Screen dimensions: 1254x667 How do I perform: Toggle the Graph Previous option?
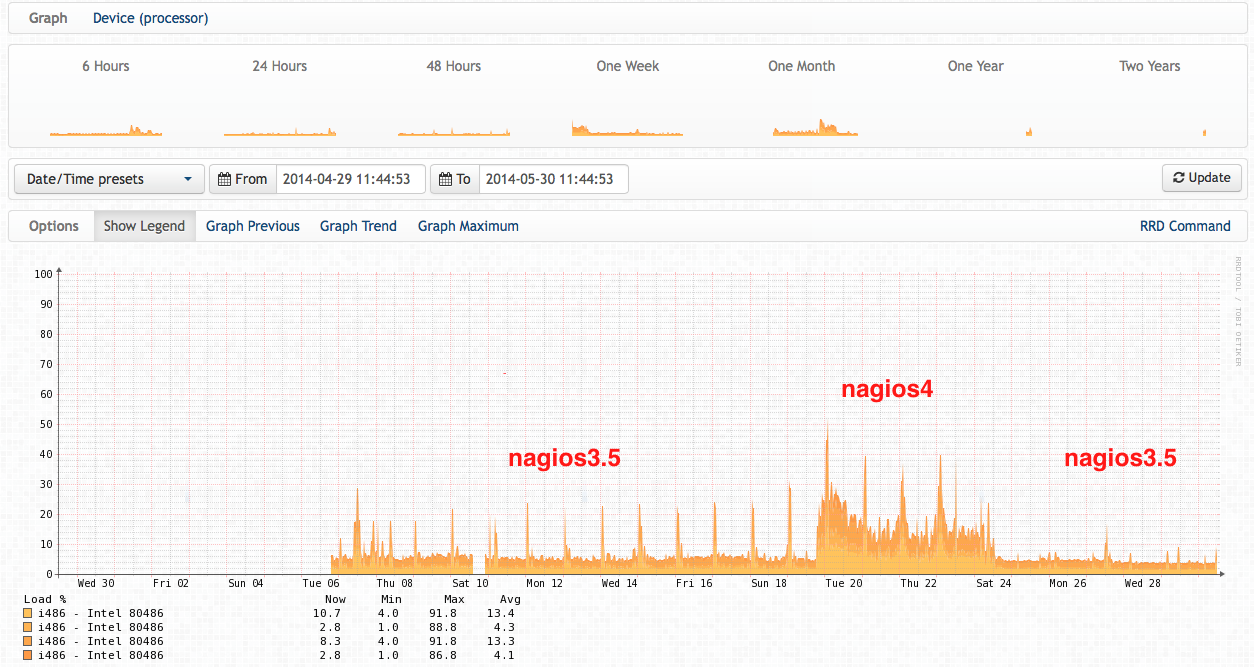[253, 226]
